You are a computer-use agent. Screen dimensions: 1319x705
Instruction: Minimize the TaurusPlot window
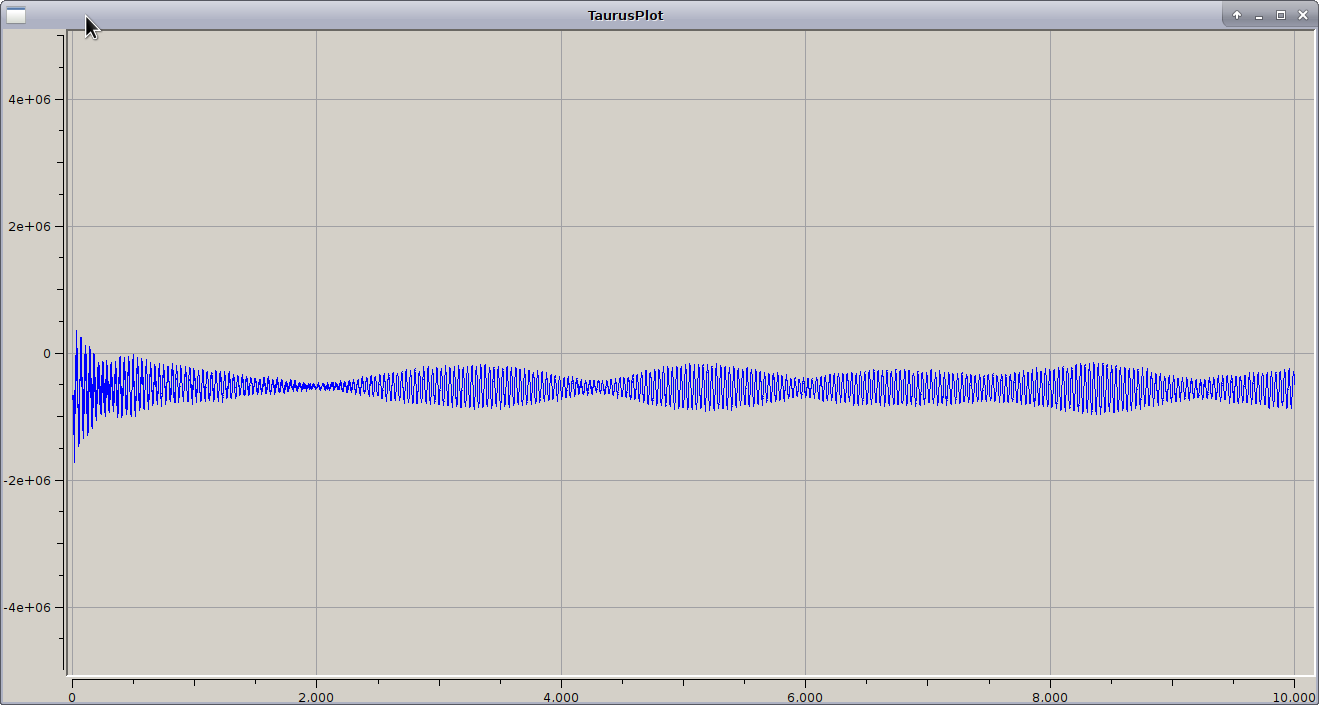[x=1259, y=15]
